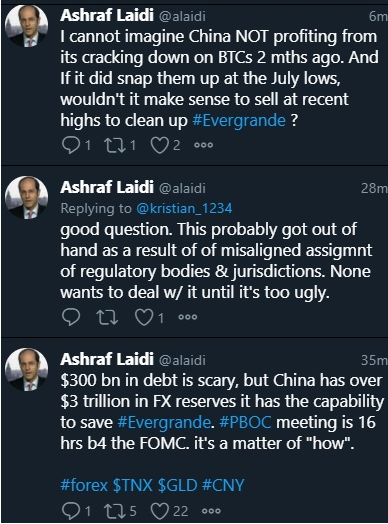Image resolution: width=388 pixels, height=524 pixels.
Task: Open more options on the BTC crackdown tweet
Action: click(204, 145)
